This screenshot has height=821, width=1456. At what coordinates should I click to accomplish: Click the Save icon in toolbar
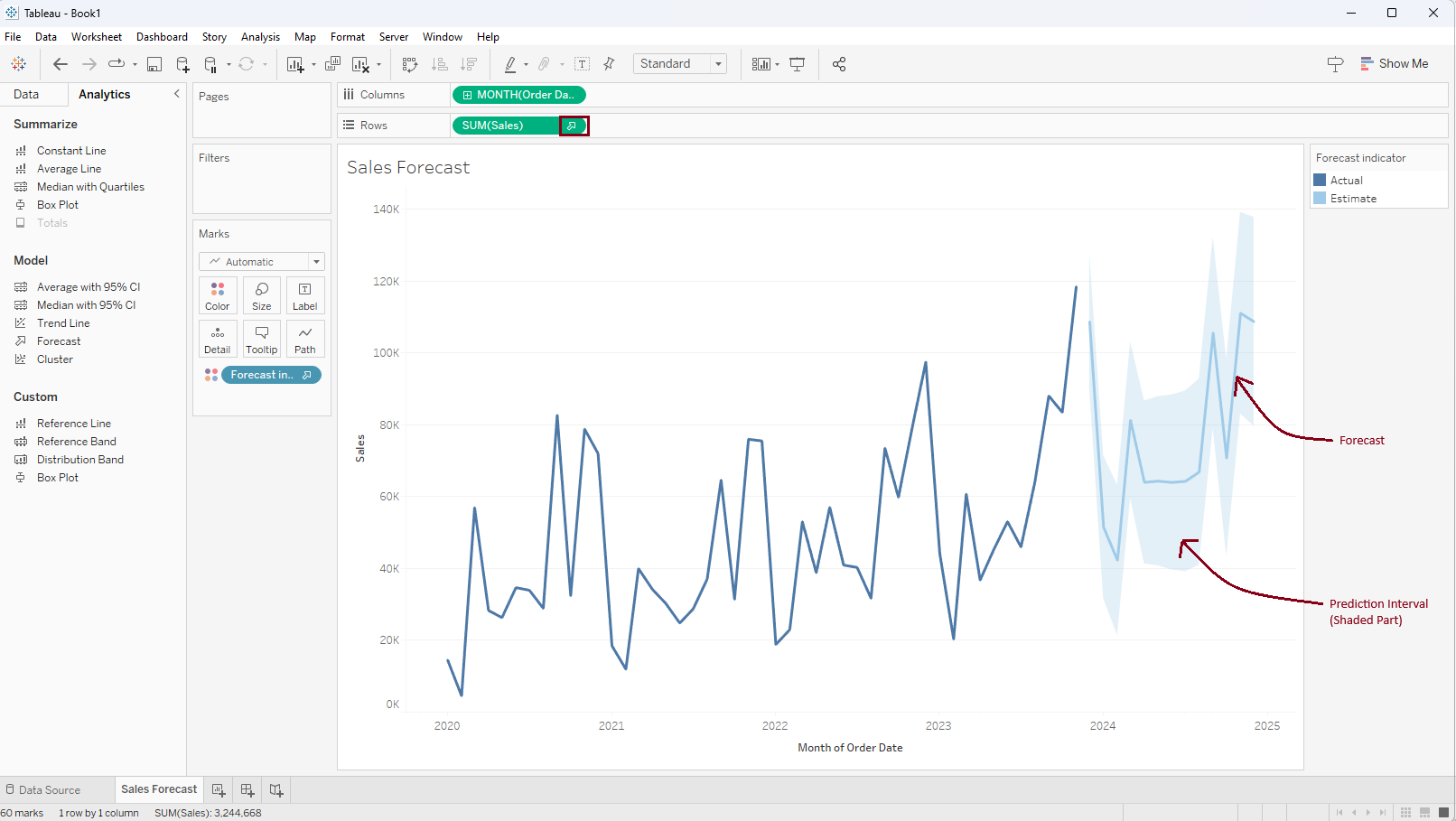coord(154,64)
